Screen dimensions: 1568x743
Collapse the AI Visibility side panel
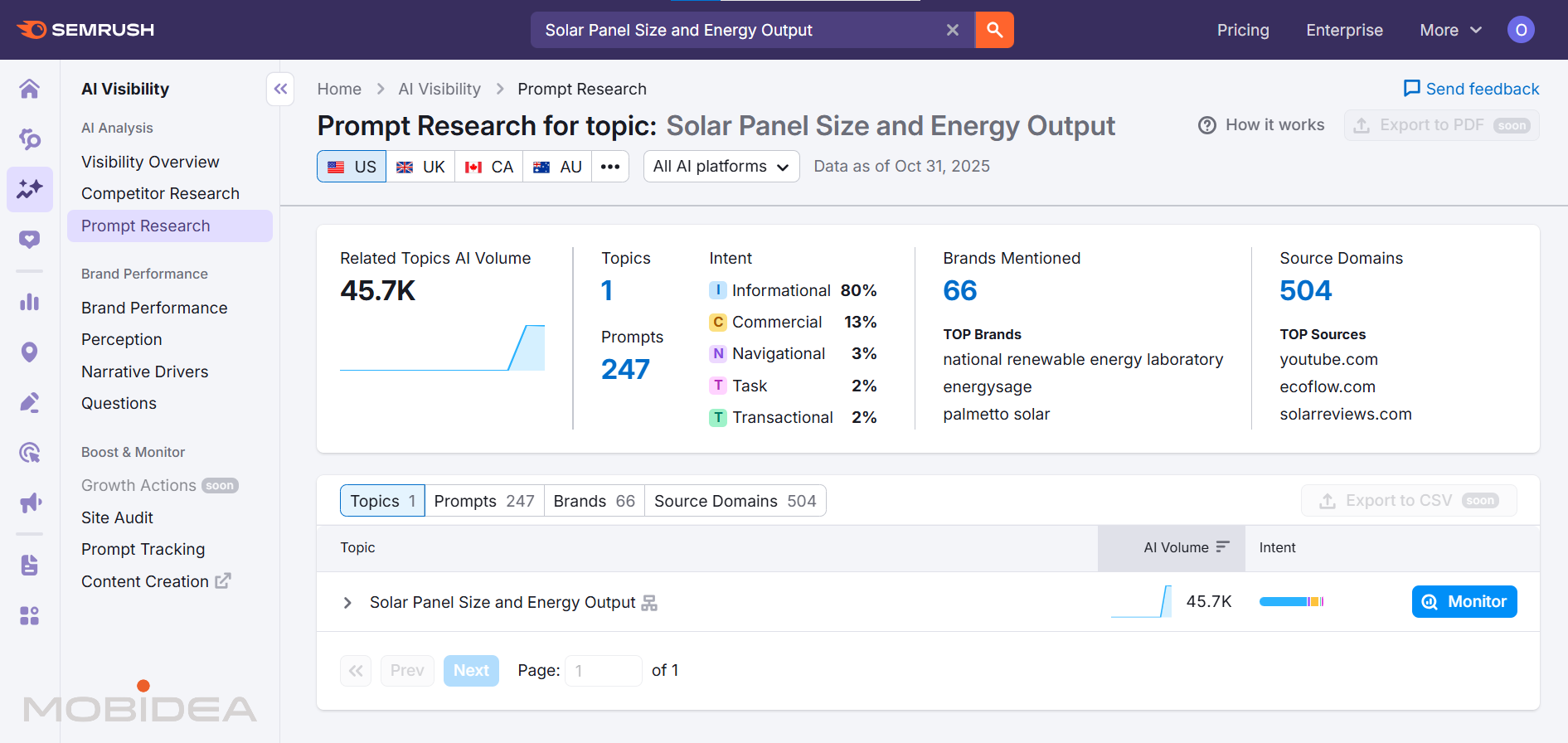click(x=280, y=89)
